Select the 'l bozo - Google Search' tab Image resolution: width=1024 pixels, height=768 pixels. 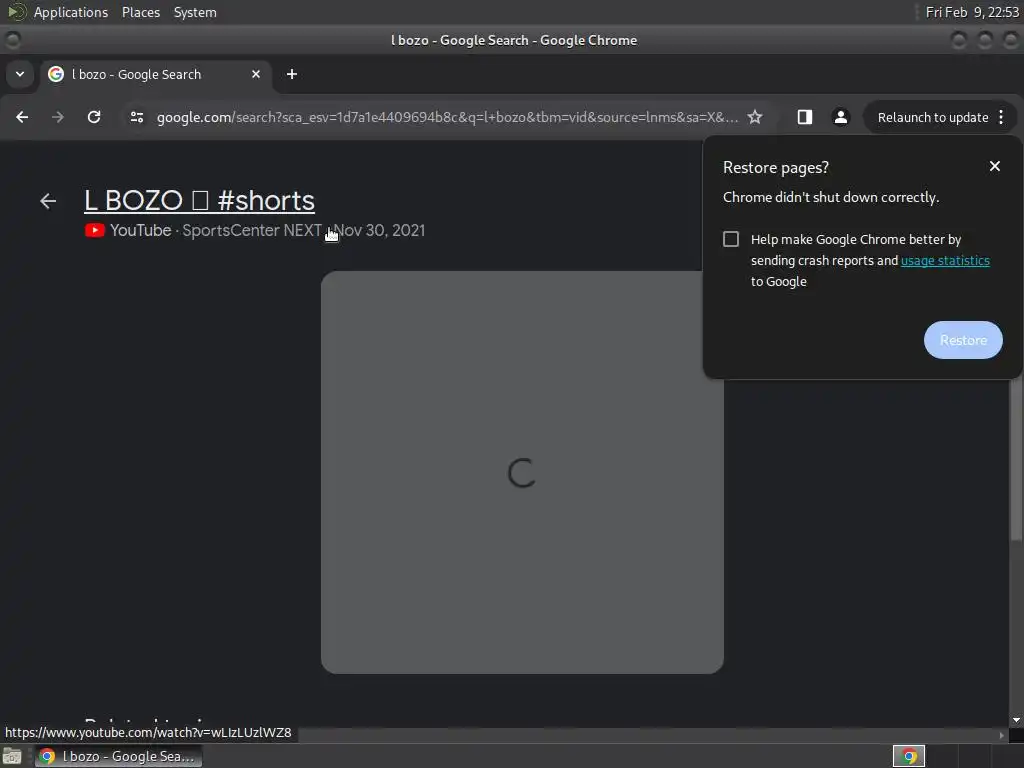155,74
